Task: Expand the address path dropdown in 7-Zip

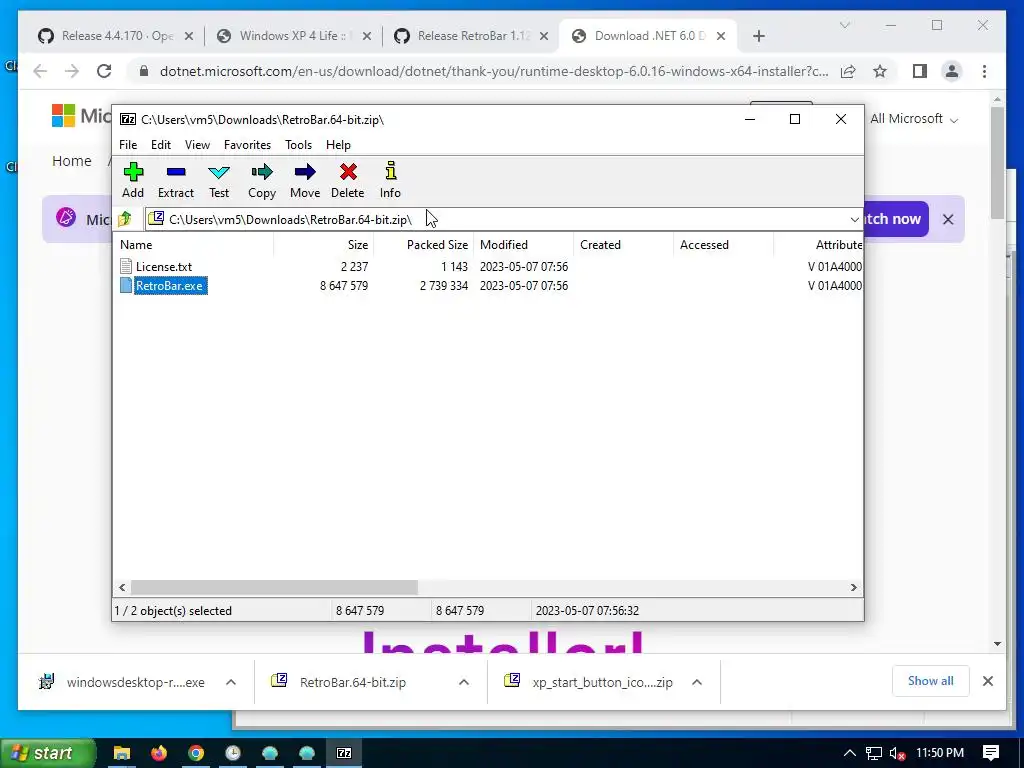Action: pos(854,219)
